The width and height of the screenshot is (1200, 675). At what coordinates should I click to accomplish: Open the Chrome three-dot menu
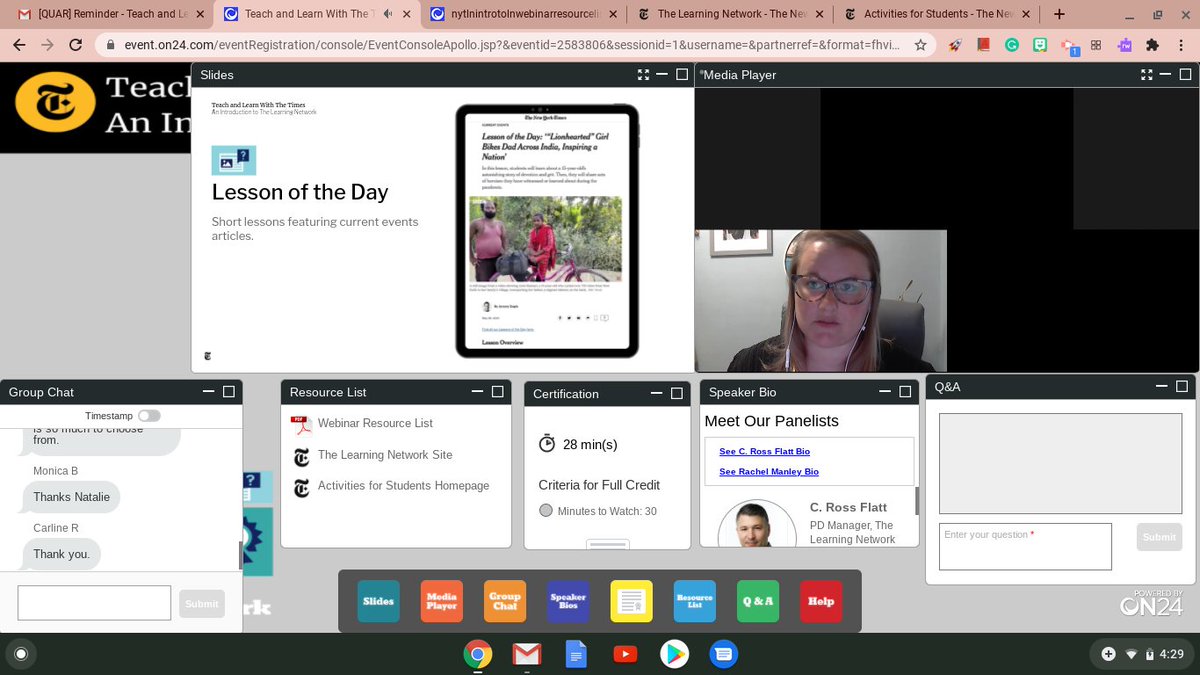[1180, 45]
